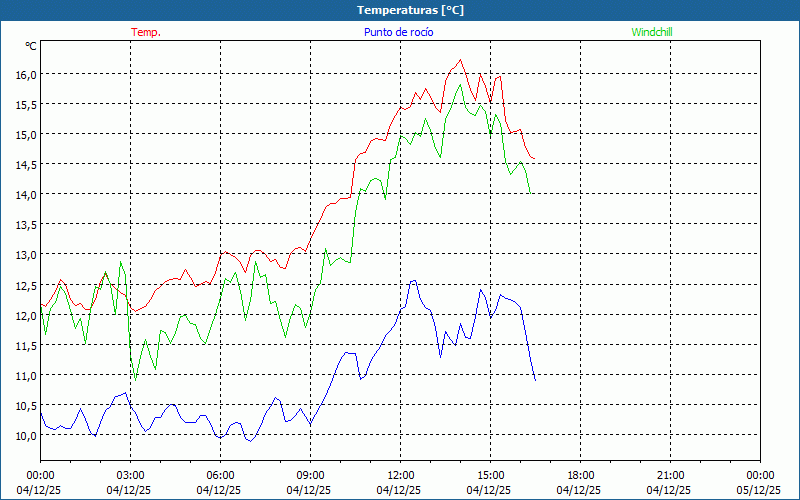Click the 06:00 time axis label

click(220, 476)
